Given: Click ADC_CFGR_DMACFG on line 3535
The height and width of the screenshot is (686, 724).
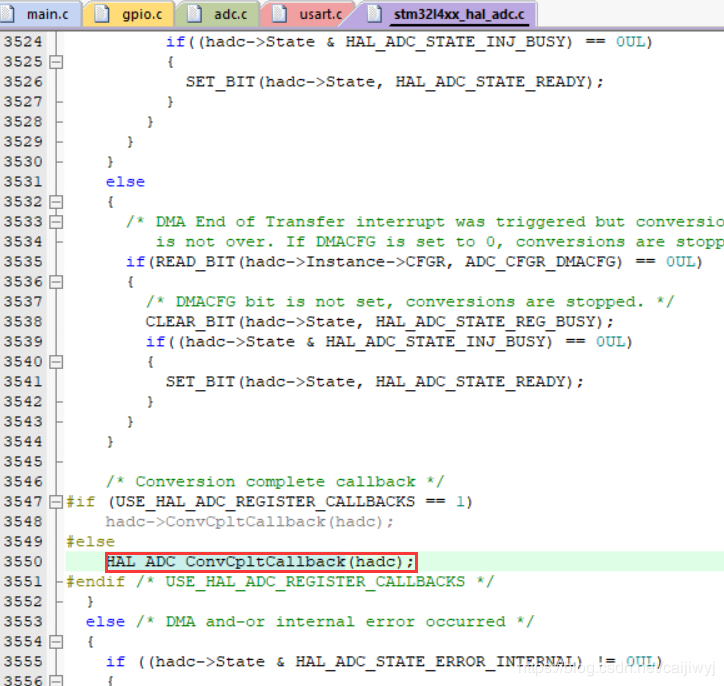Looking at the screenshot, I should click(x=540, y=262).
